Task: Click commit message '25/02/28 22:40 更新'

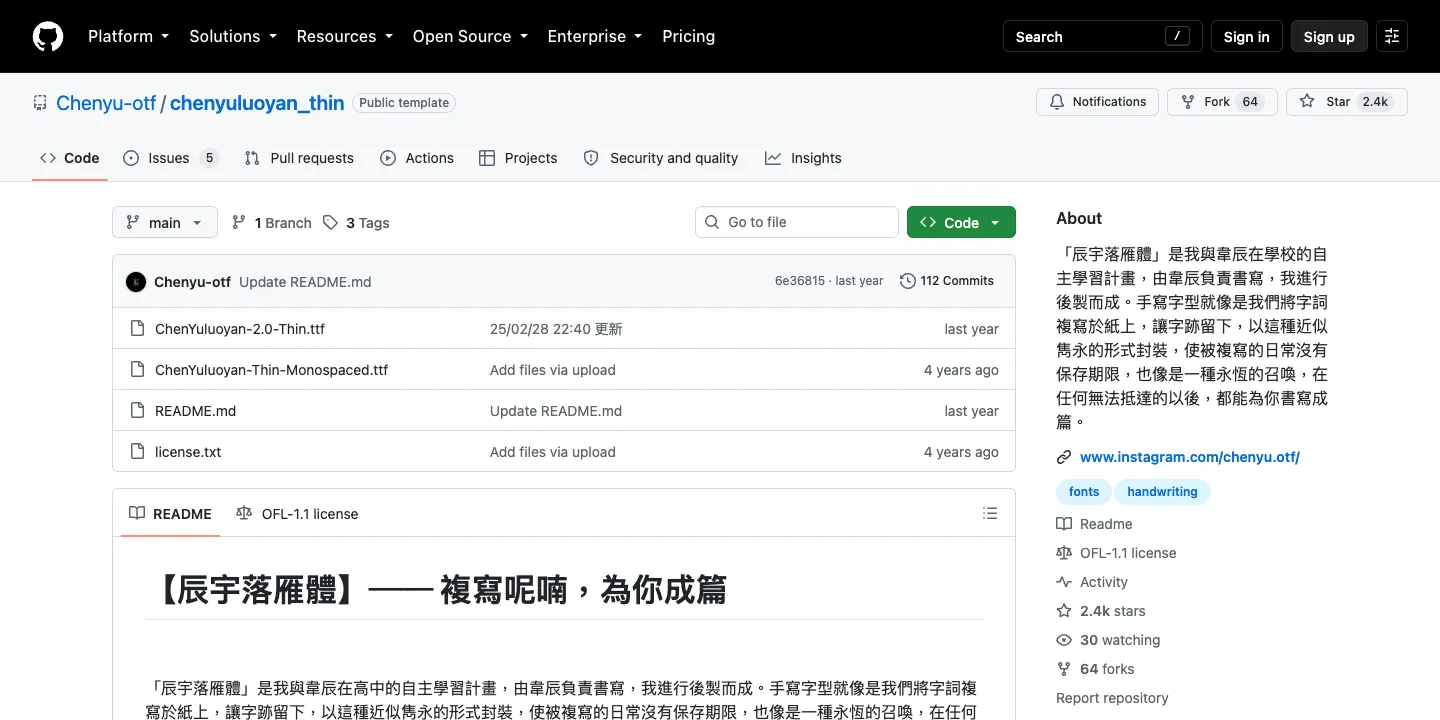Action: click(556, 329)
